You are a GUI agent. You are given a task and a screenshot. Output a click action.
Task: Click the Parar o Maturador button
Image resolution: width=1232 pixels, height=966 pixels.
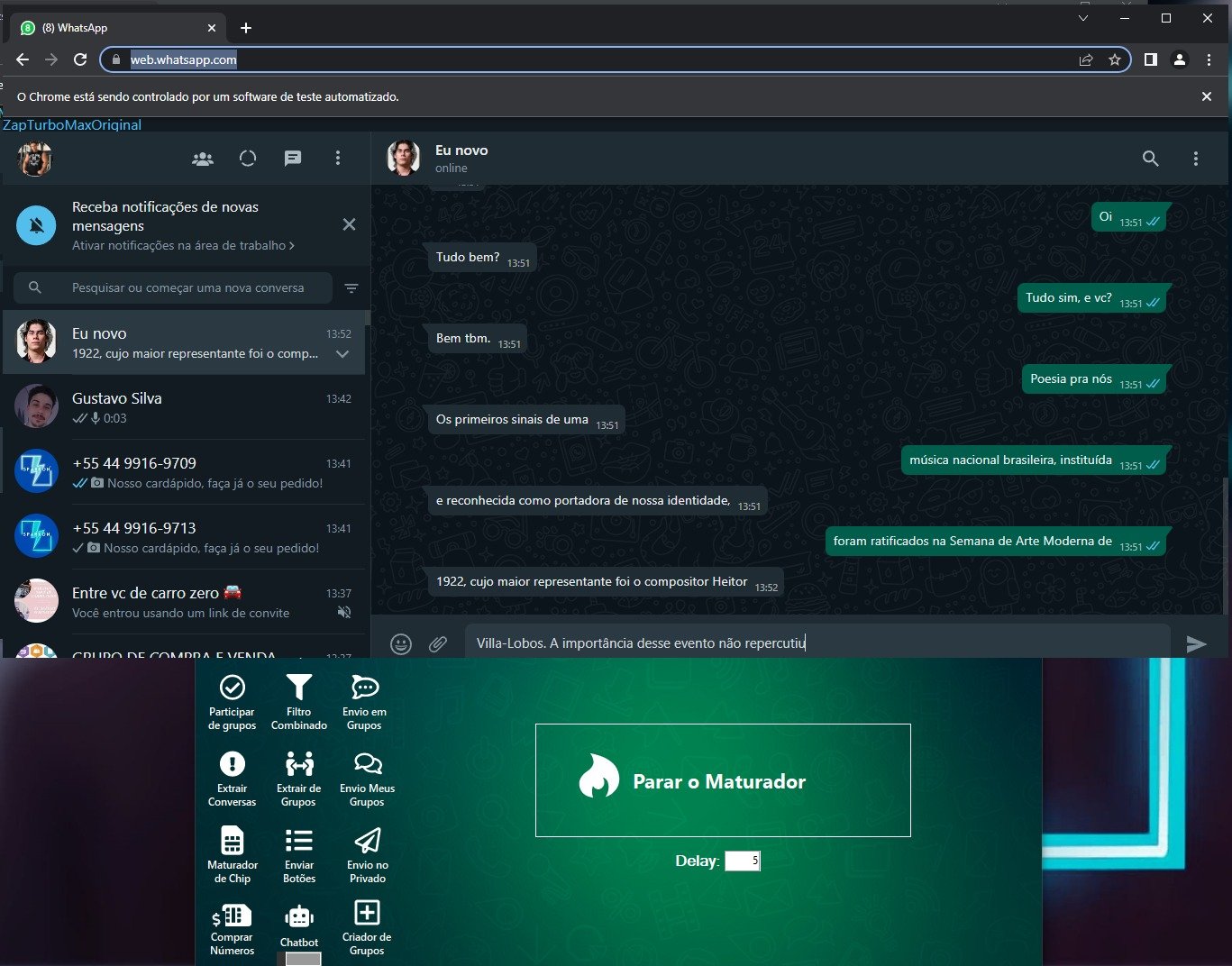723,780
